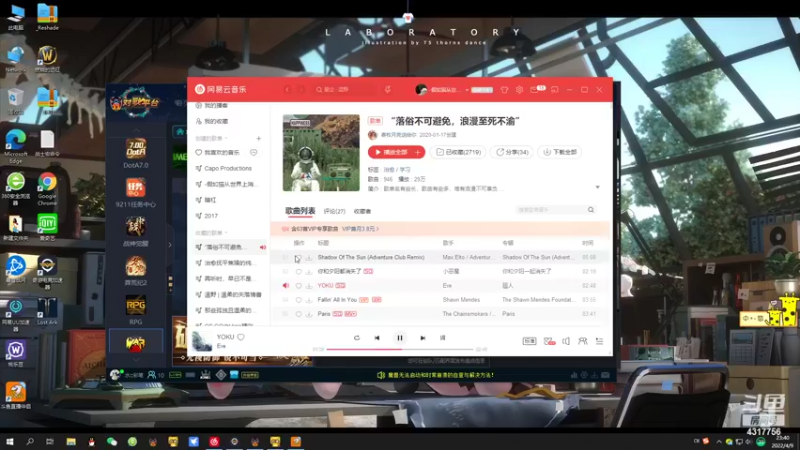The image size is (800, 450).
Task: Click the red Play All button
Action: pos(391,152)
